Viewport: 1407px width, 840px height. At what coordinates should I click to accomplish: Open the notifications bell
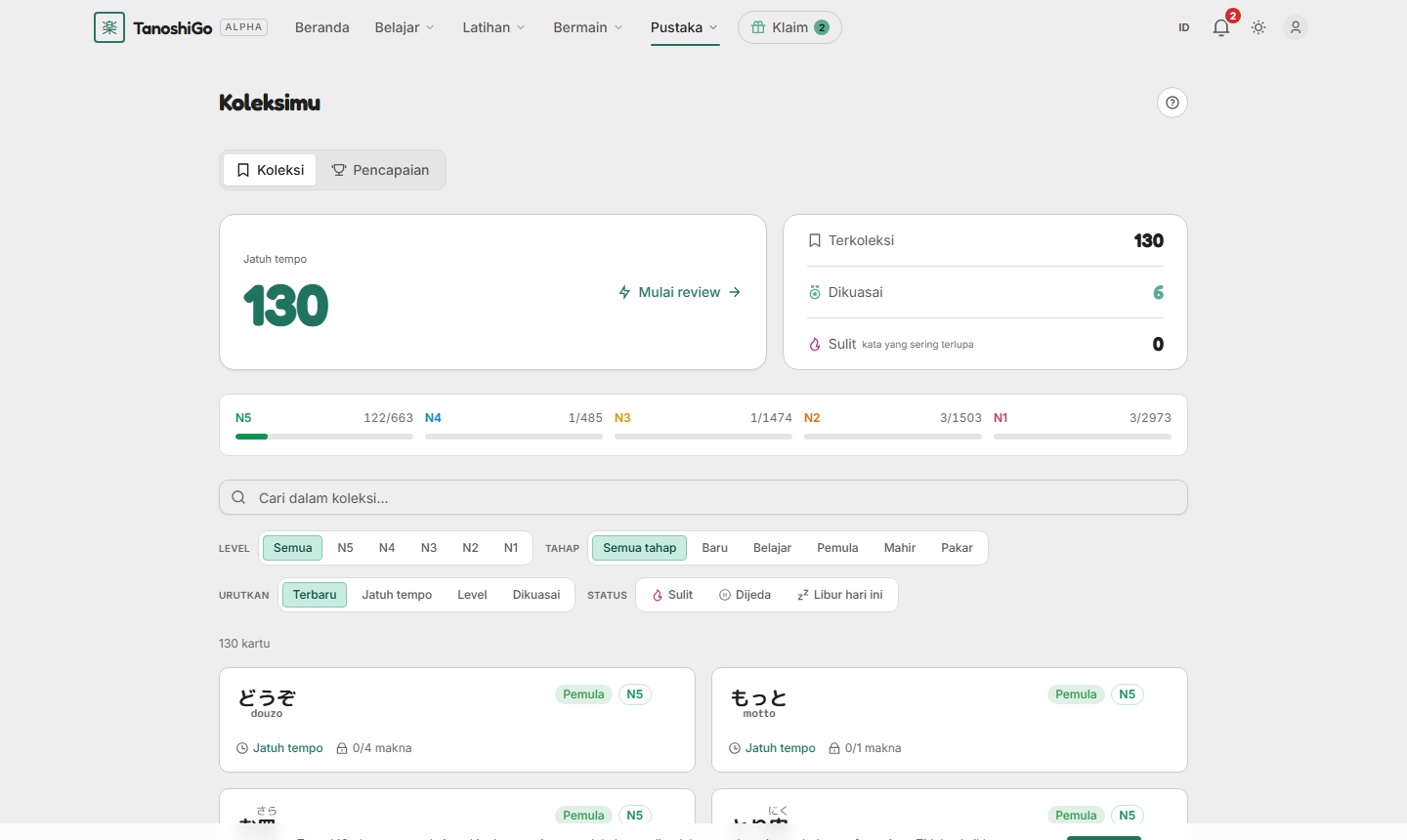1221,27
